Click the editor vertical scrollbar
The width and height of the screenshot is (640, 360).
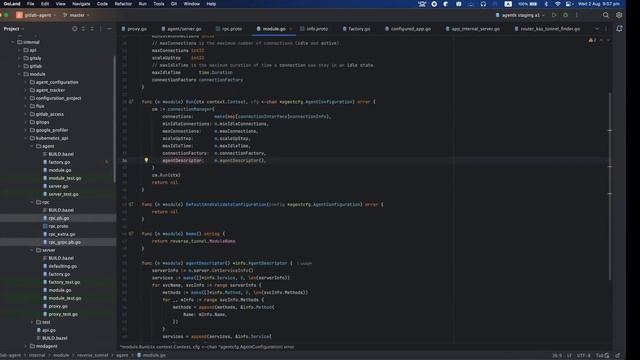[x=610, y=186]
